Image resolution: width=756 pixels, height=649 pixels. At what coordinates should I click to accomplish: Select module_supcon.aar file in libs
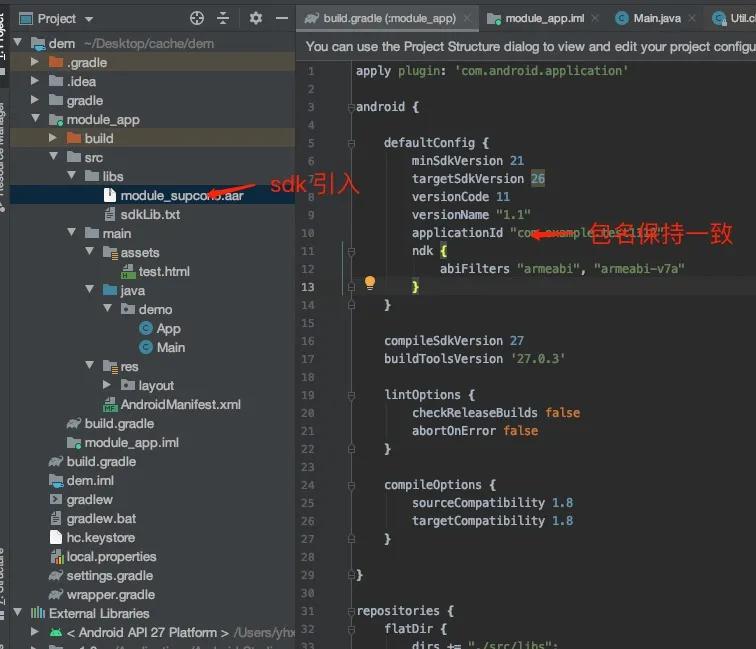point(180,196)
